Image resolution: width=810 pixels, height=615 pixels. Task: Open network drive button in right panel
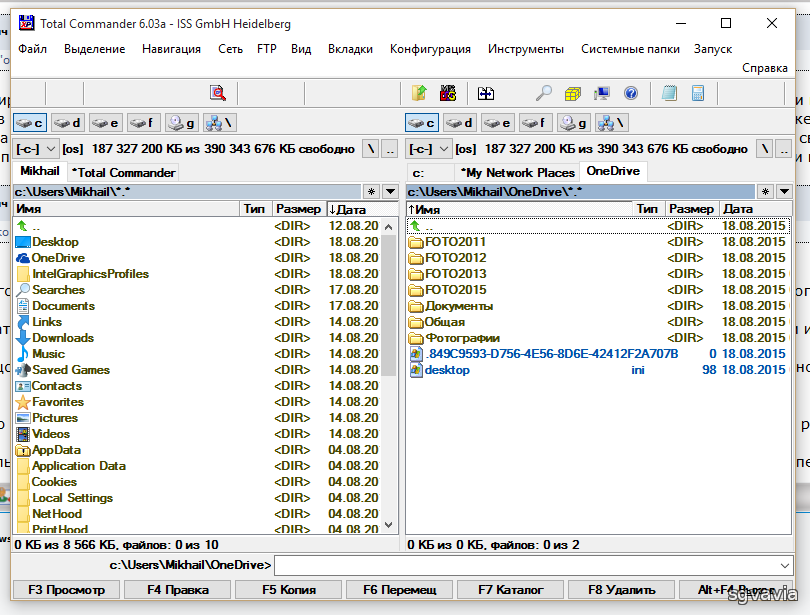click(x=612, y=123)
